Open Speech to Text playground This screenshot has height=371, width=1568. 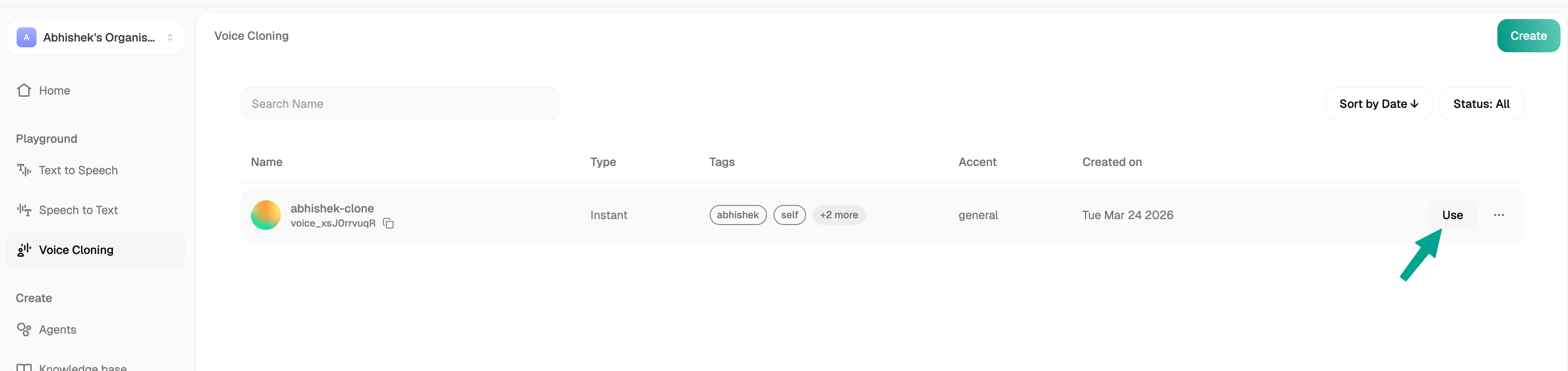[95, 210]
